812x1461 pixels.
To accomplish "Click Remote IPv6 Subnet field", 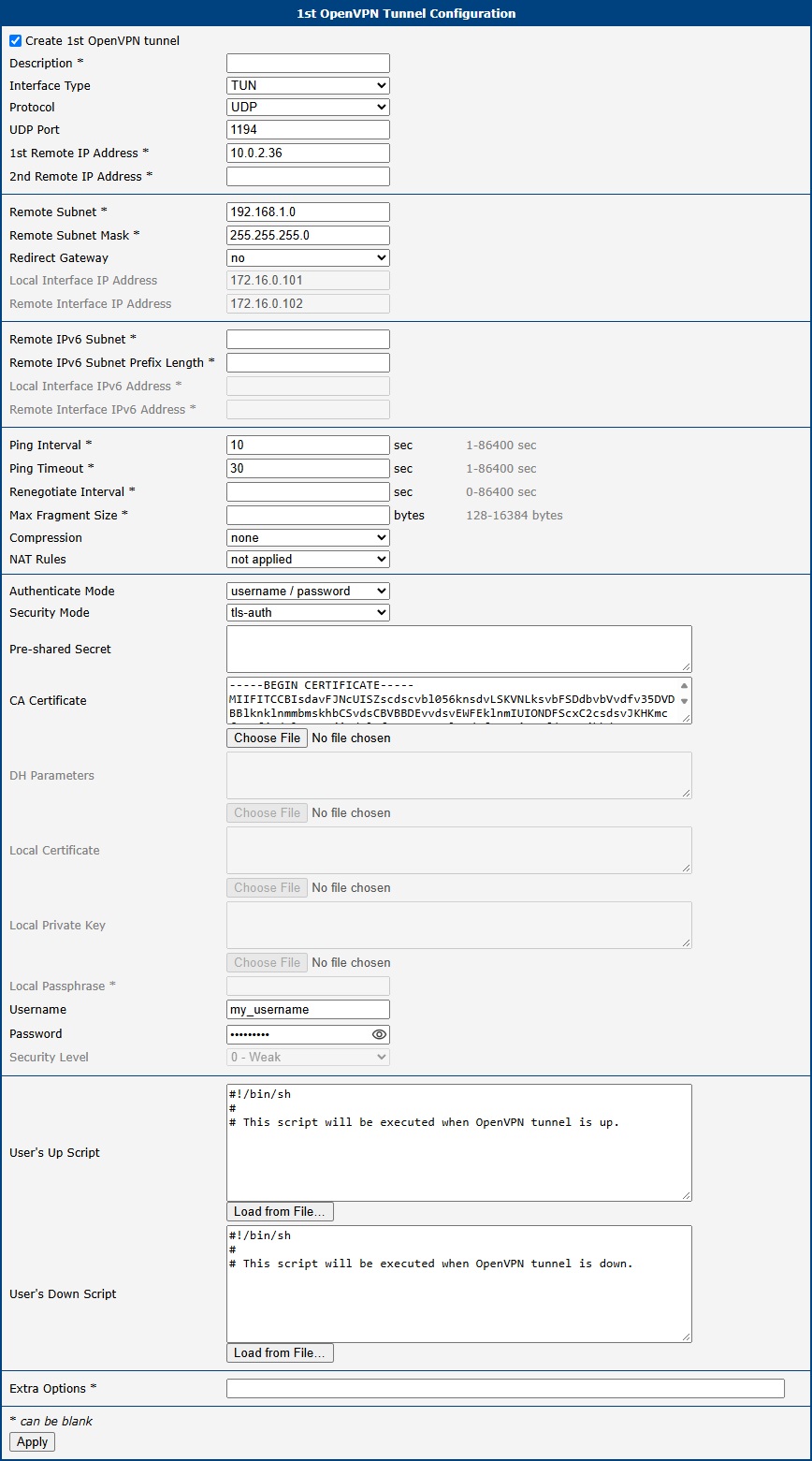I will (308, 339).
